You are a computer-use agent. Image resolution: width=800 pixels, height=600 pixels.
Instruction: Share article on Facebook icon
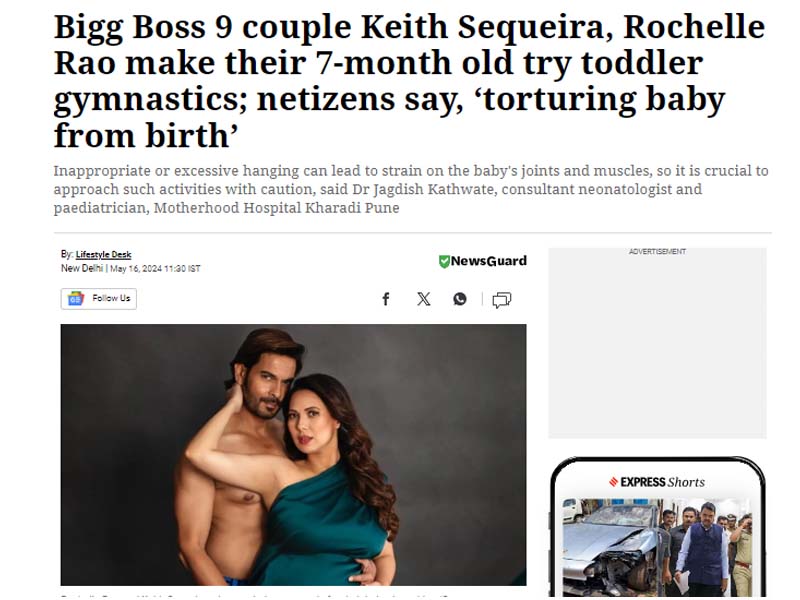pyautogui.click(x=386, y=299)
